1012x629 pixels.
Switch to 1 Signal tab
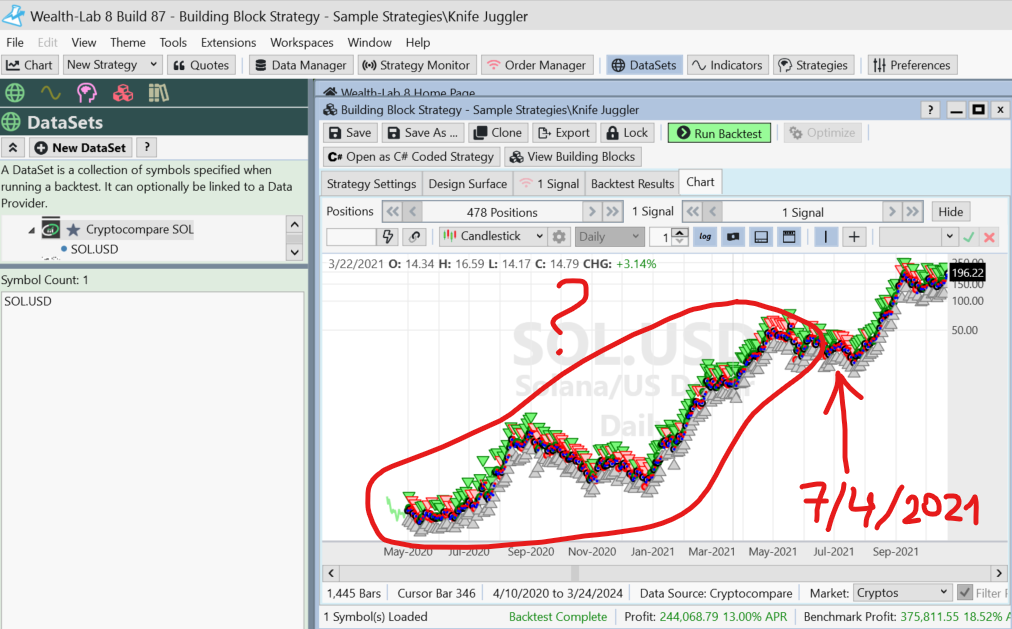coord(549,184)
